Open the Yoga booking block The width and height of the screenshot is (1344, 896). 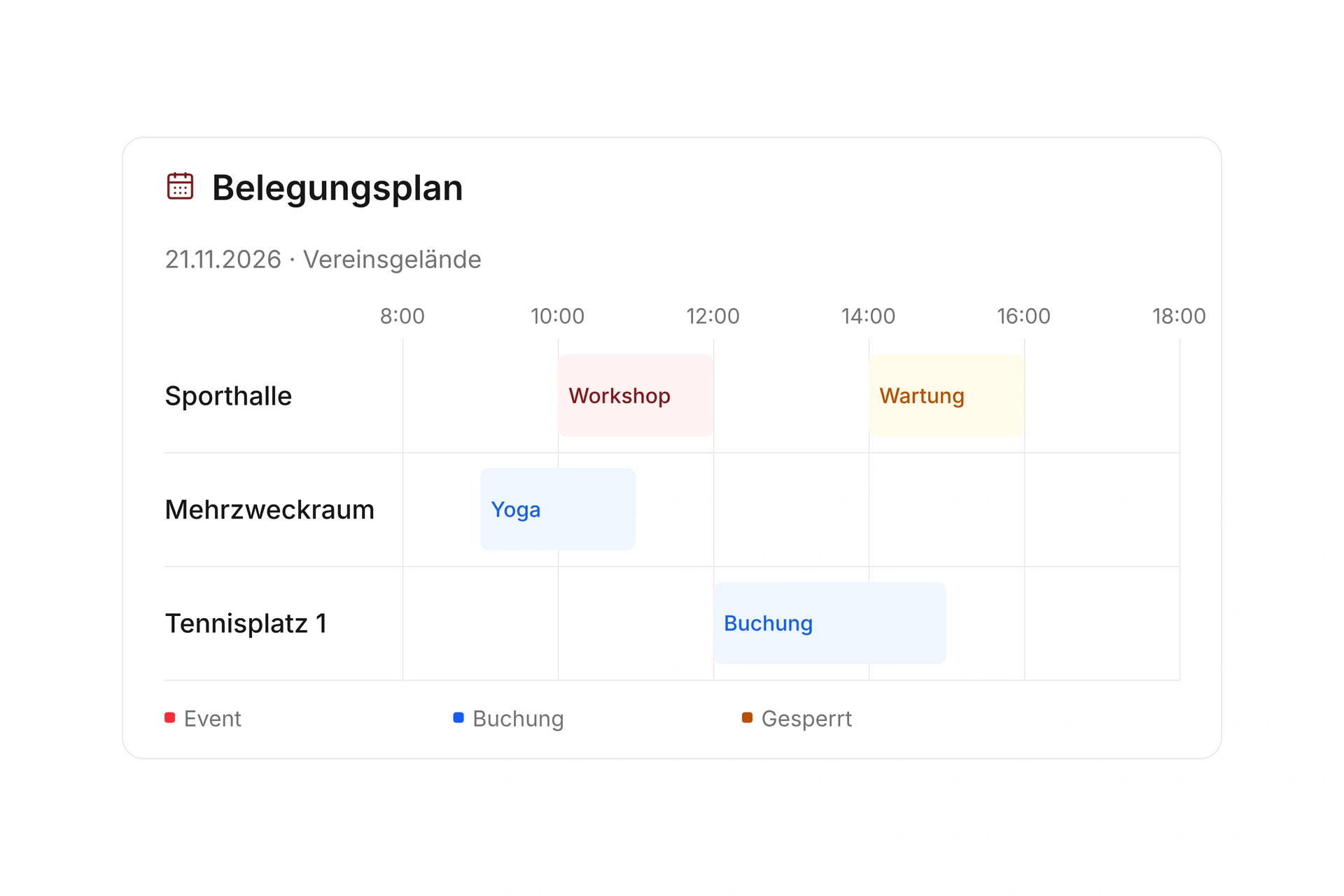click(x=558, y=509)
